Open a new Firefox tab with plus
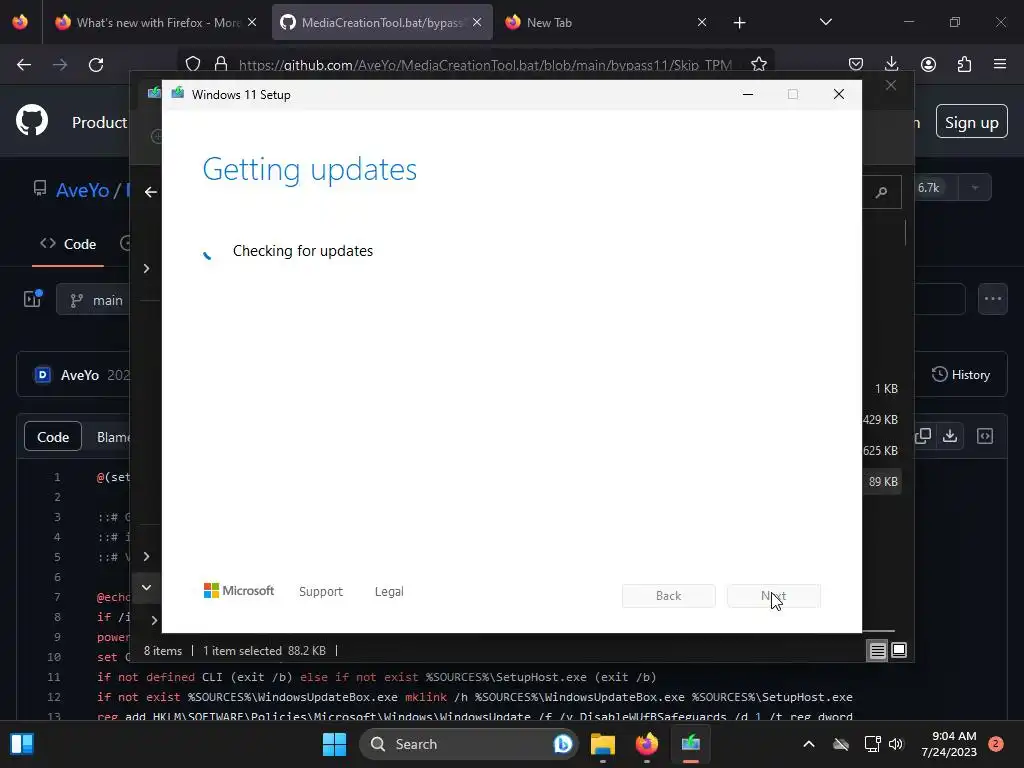Viewport: 1024px width, 768px height. (739, 23)
